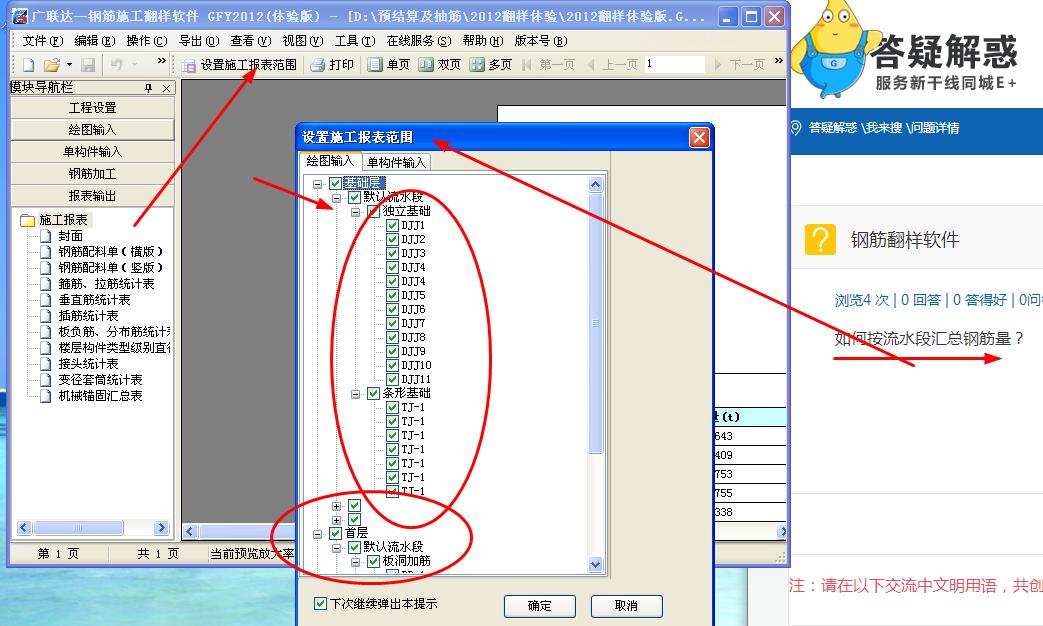The image size is (1043, 626).
Task: Open the 钢筋加工 navigation module
Action: click(x=92, y=174)
